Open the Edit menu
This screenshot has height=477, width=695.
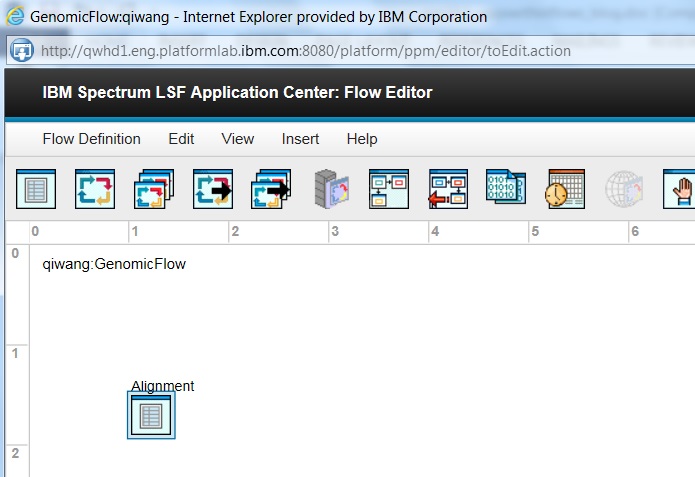click(181, 139)
